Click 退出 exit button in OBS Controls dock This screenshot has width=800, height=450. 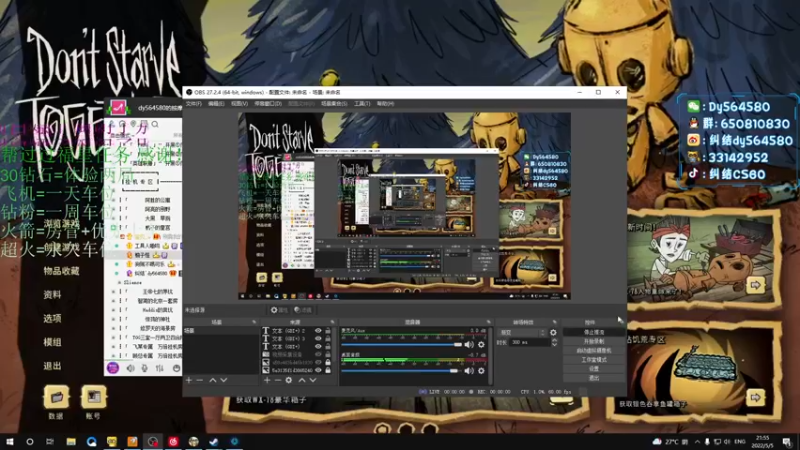click(594, 378)
